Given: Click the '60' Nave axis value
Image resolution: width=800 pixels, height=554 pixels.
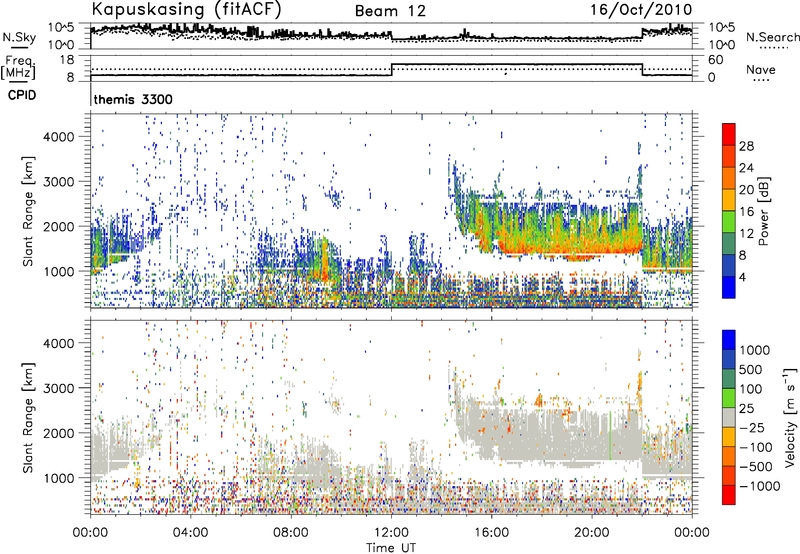Looking at the screenshot, I should click(716, 60).
